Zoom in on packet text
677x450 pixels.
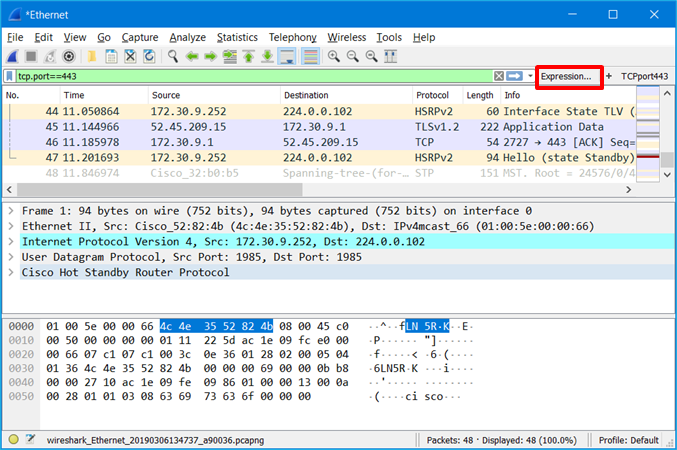(x=333, y=56)
